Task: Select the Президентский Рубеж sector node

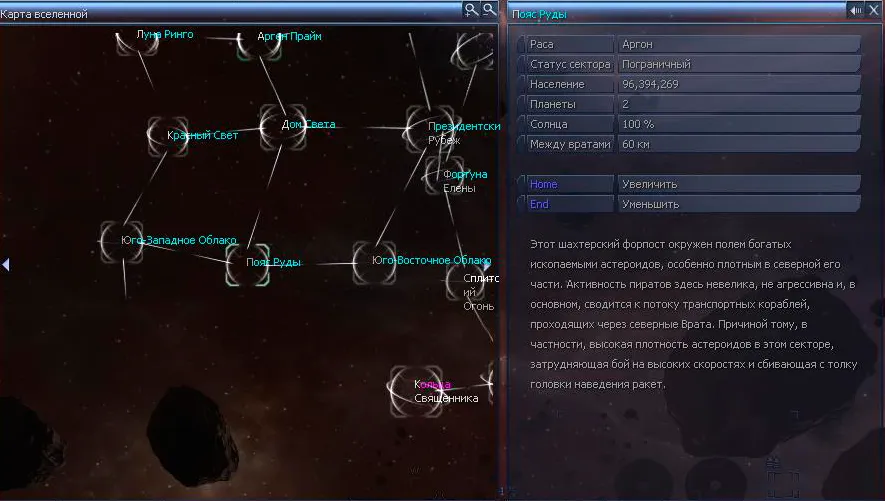Action: pos(430,129)
